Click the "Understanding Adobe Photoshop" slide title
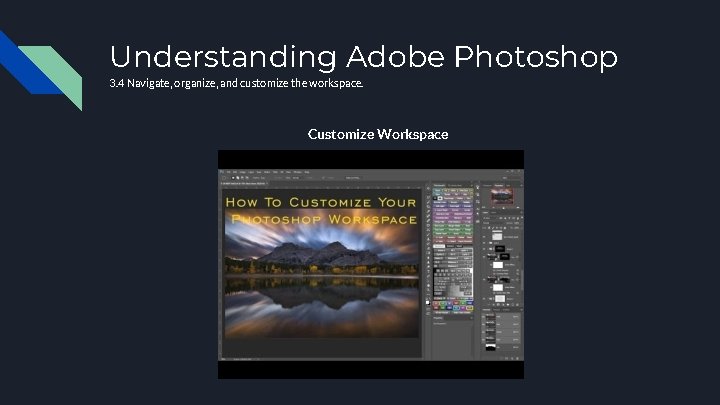 coord(364,57)
